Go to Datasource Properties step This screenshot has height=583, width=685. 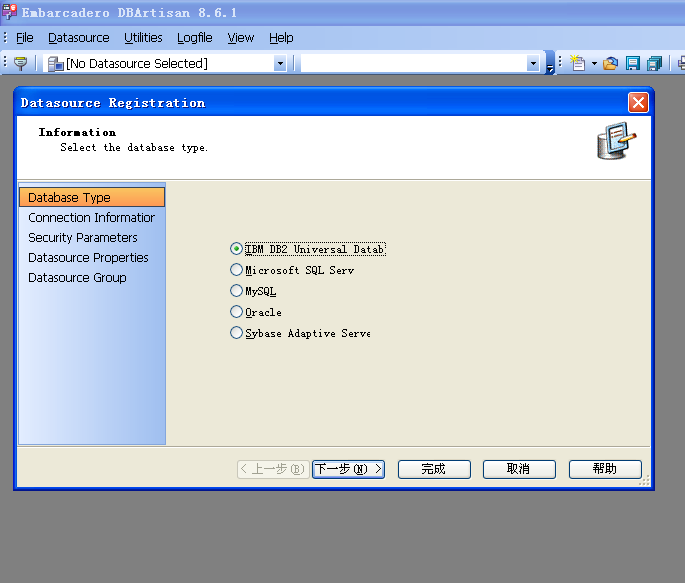coord(92,258)
